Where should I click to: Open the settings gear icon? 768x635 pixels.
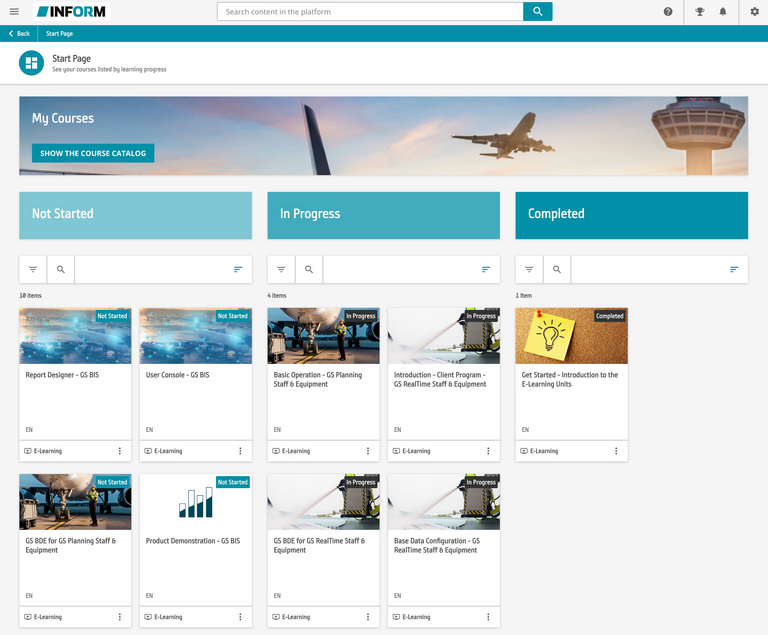click(754, 11)
